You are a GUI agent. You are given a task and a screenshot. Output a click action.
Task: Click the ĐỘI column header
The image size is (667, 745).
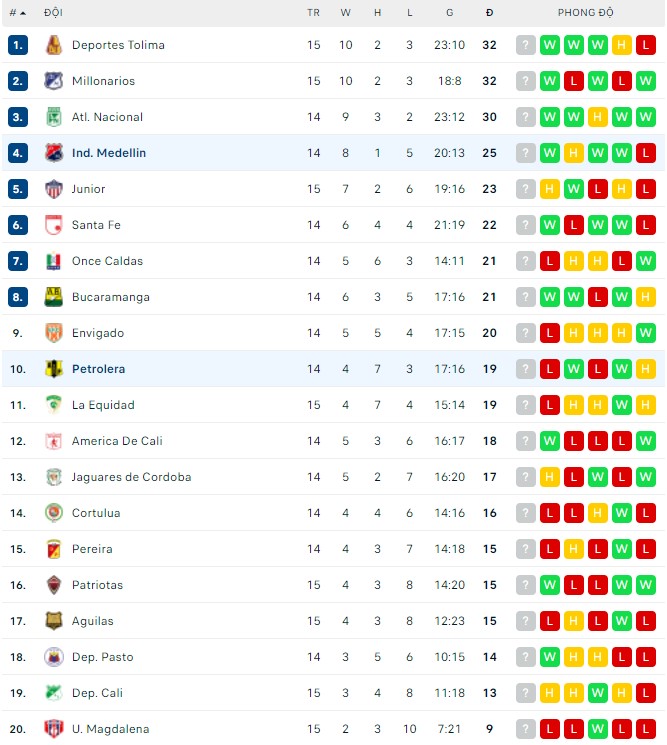53,13
